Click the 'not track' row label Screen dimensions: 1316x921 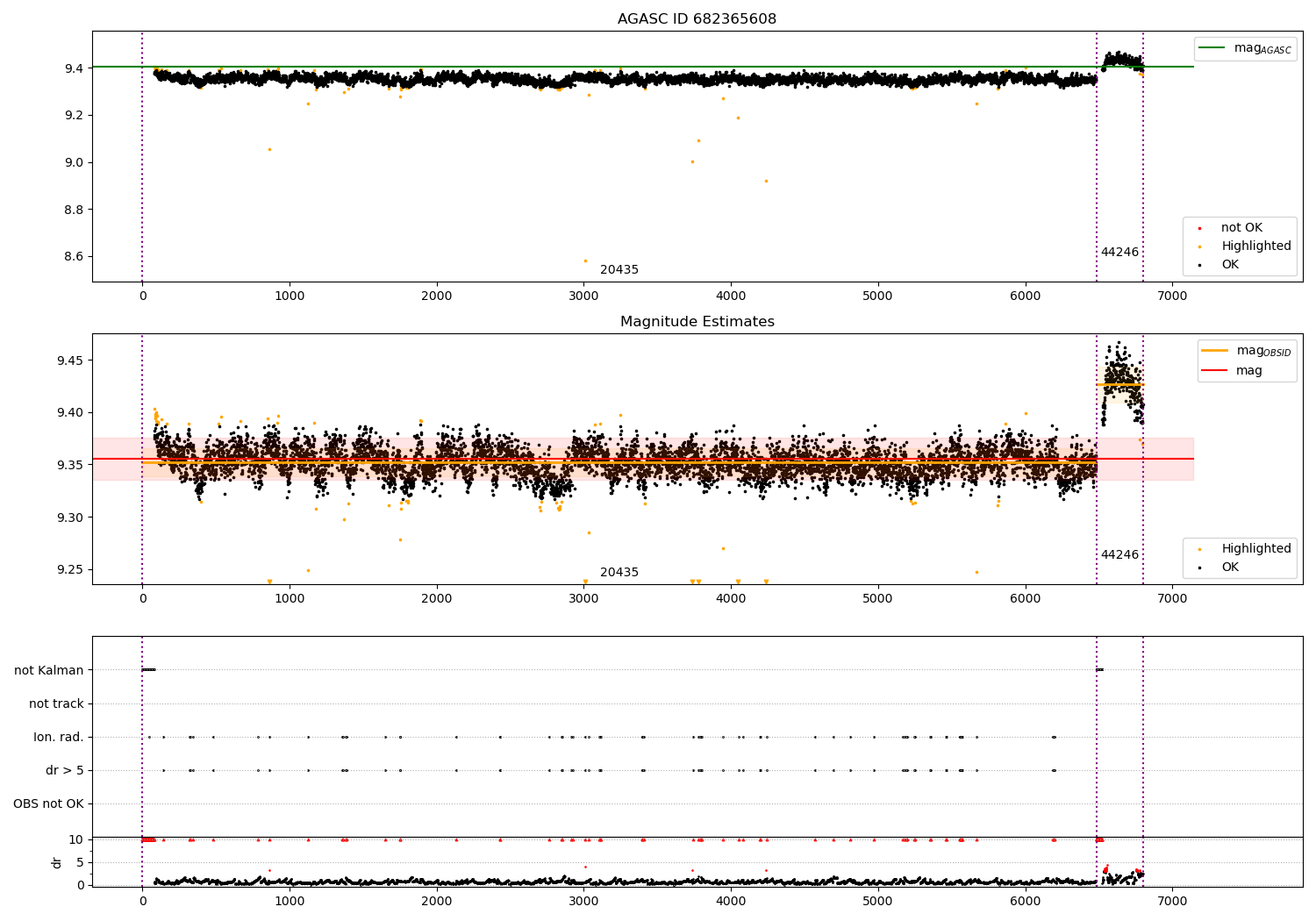point(56,703)
